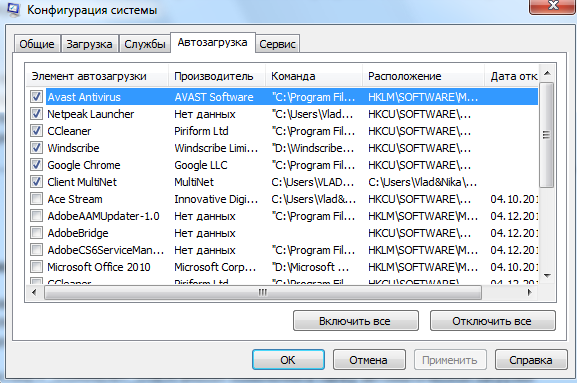Enable the Ace Stream startup checkbox
The height and width of the screenshot is (383, 577).
[36, 199]
